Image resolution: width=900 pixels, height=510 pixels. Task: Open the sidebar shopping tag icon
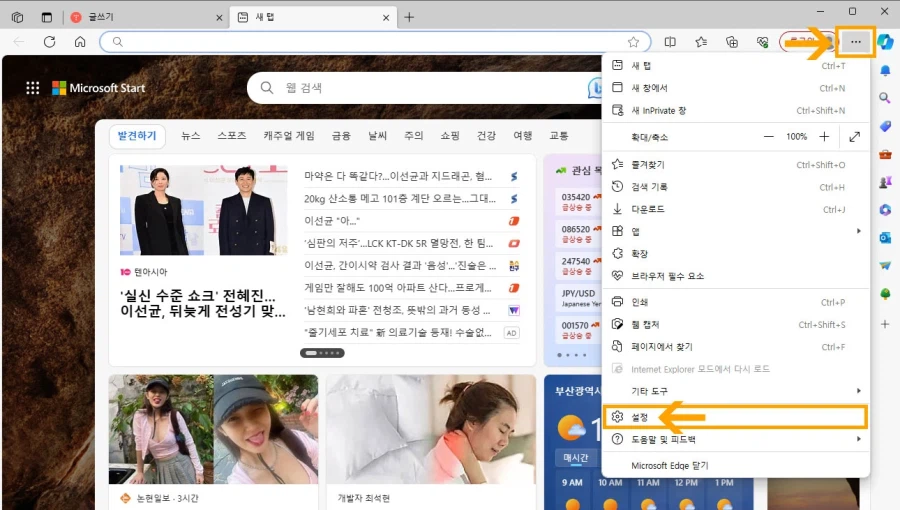885,126
